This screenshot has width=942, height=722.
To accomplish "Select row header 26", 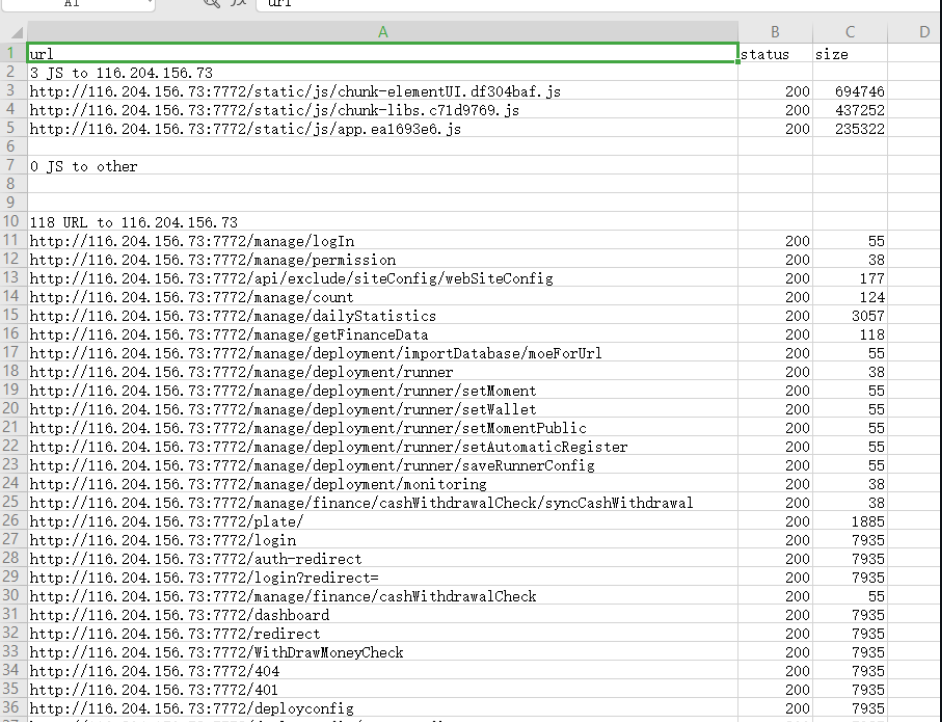I will pos(11,521).
